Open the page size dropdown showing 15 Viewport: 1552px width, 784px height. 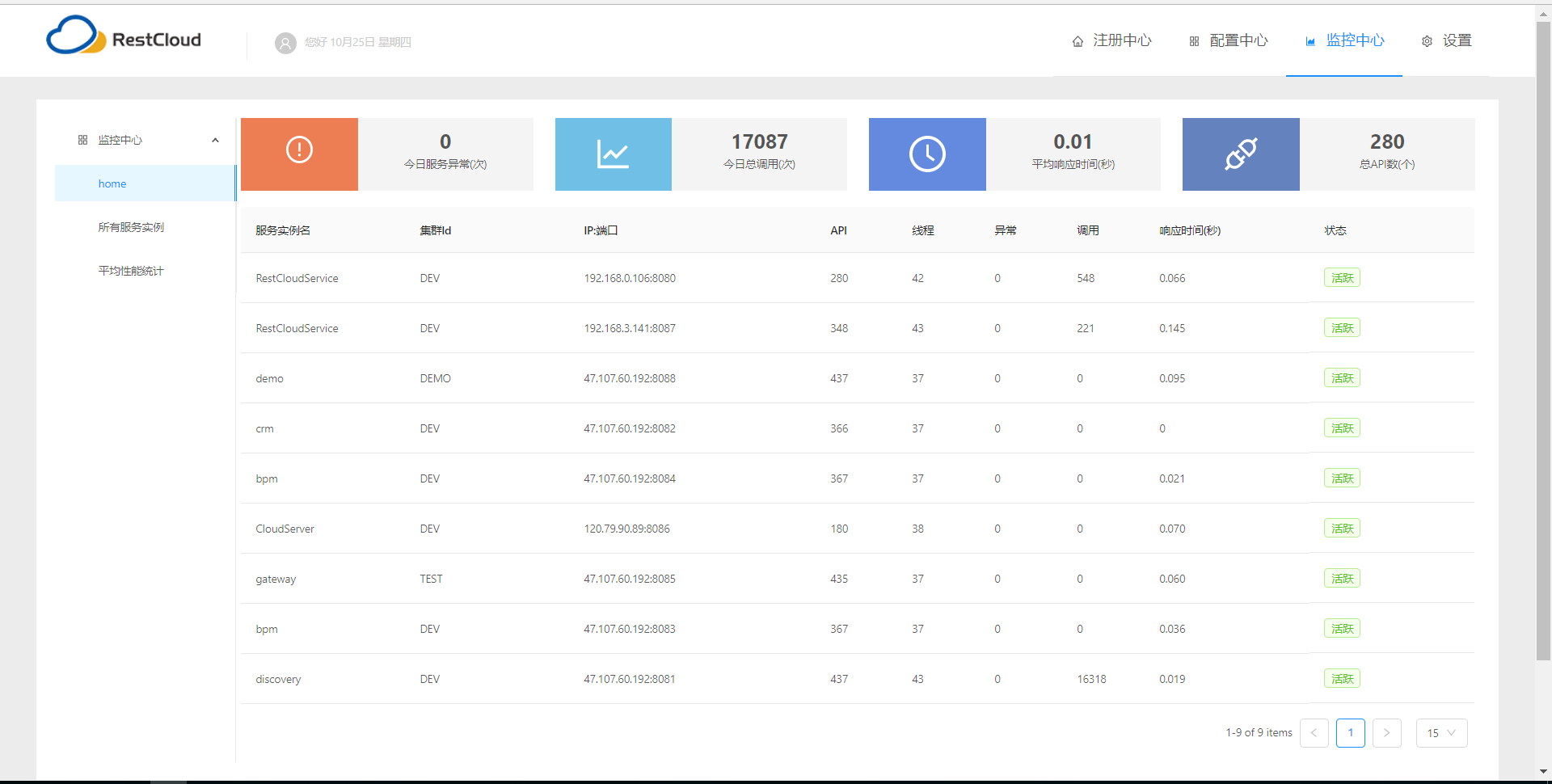point(1441,733)
